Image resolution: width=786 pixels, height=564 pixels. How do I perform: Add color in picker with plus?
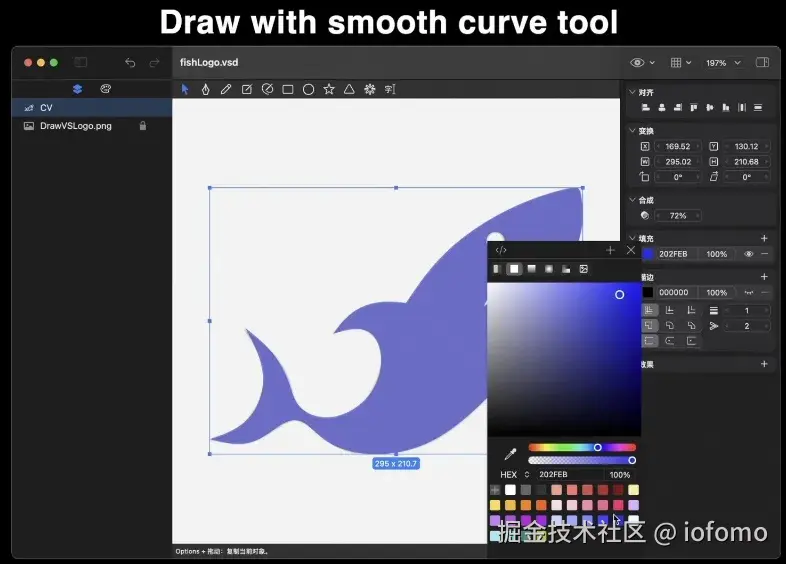tap(610, 250)
